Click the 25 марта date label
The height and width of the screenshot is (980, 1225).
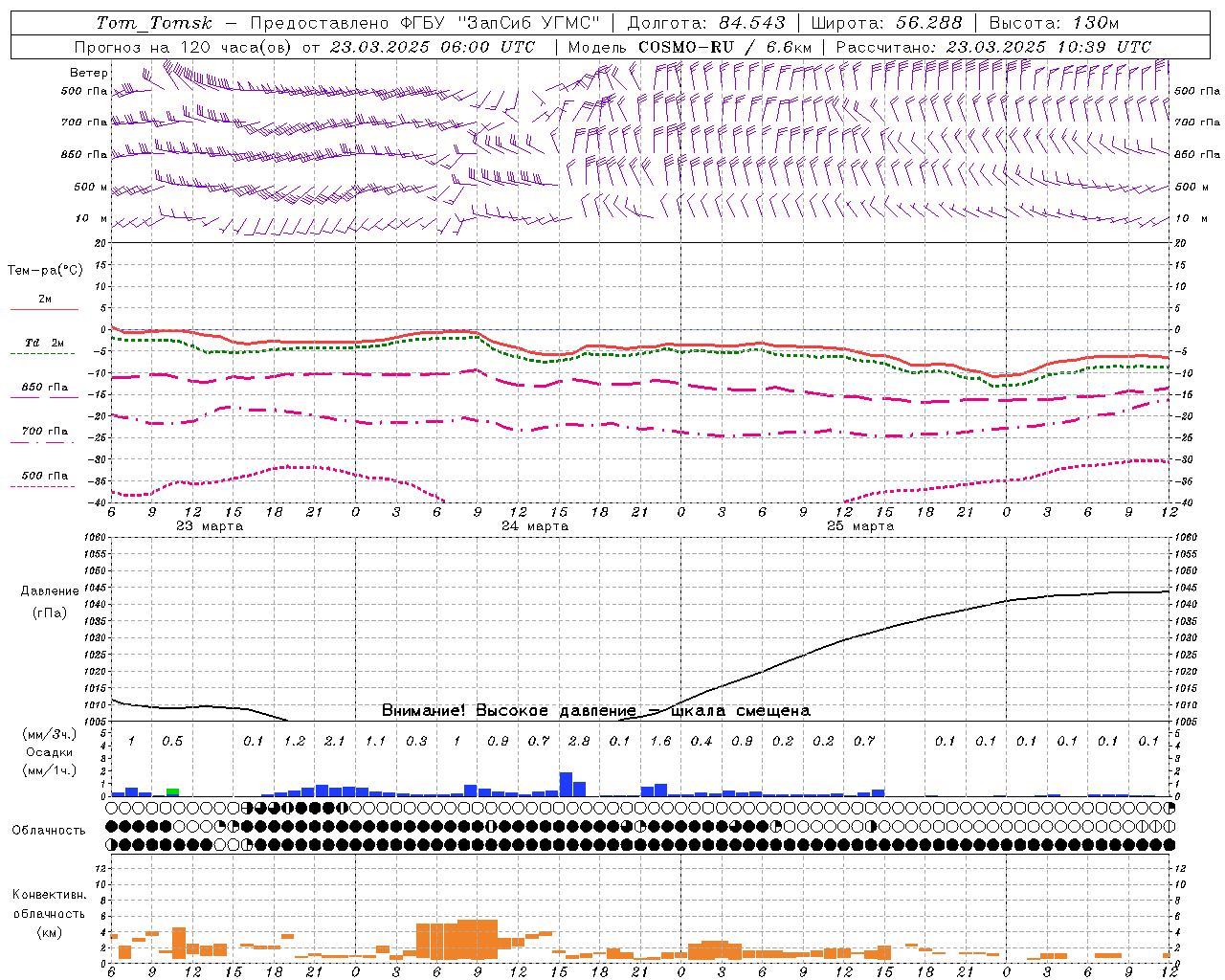860,526
